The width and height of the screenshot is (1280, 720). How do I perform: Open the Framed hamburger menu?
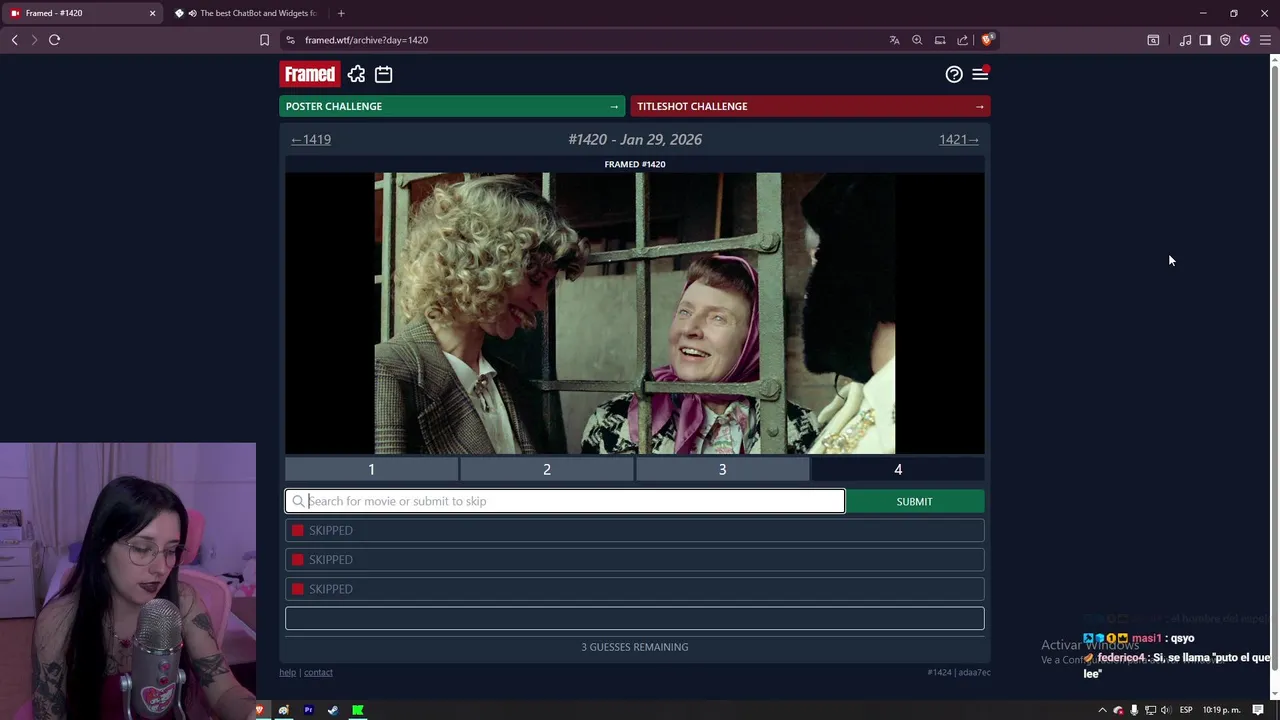click(980, 74)
